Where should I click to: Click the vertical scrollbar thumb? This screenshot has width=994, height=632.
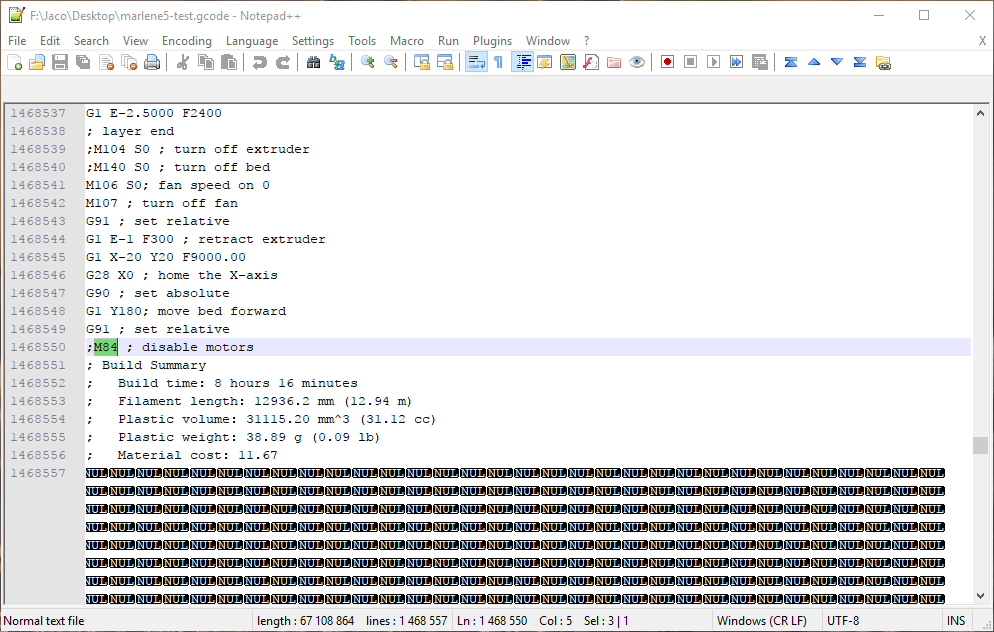pos(980,445)
